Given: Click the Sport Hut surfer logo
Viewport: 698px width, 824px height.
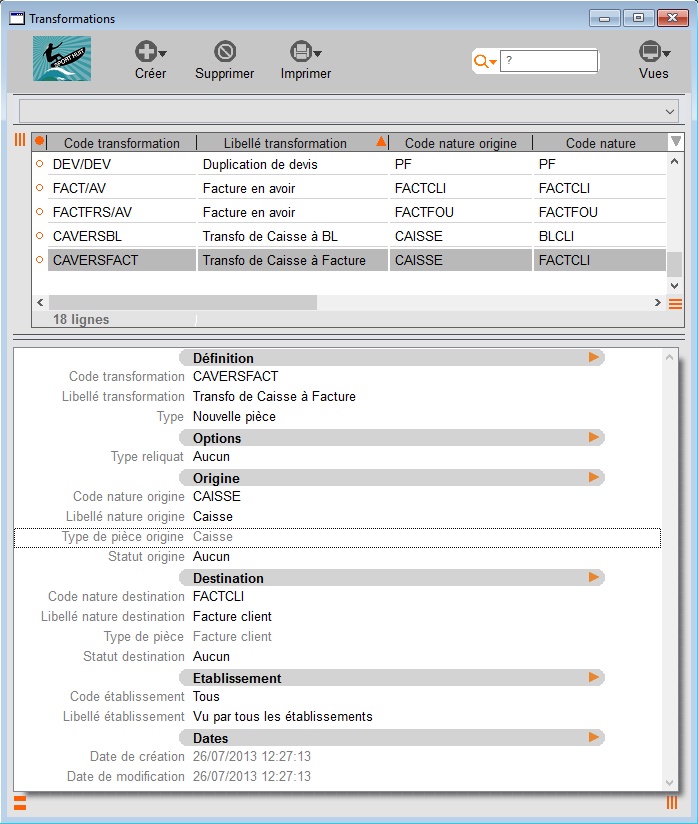Looking at the screenshot, I should [62, 58].
